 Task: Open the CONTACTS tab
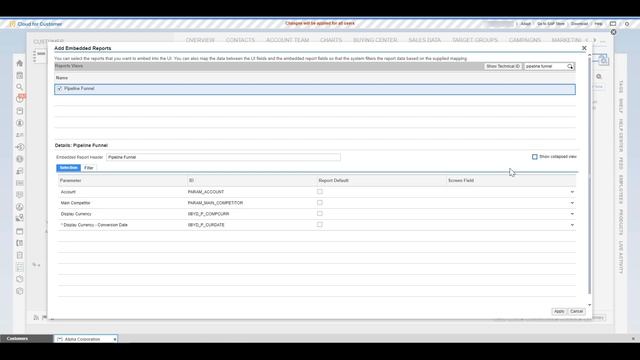(240, 40)
